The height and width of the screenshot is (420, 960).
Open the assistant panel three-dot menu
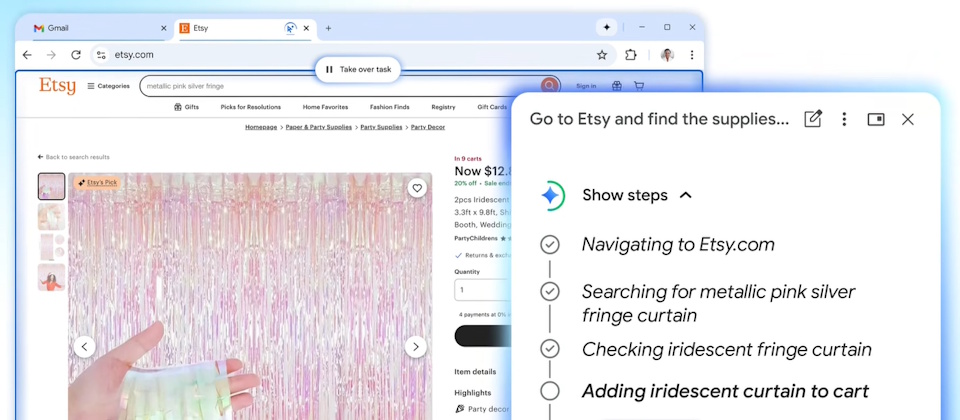844,119
